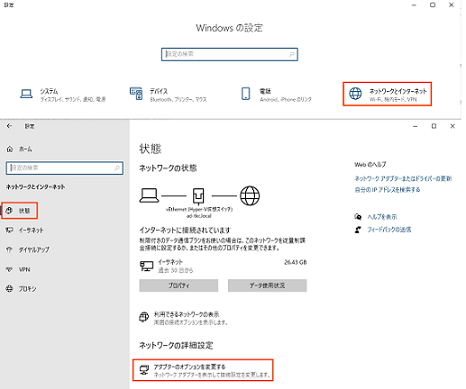Click the vEthernet adapter icon in diagram
The height and width of the screenshot is (389, 466).
(199, 196)
